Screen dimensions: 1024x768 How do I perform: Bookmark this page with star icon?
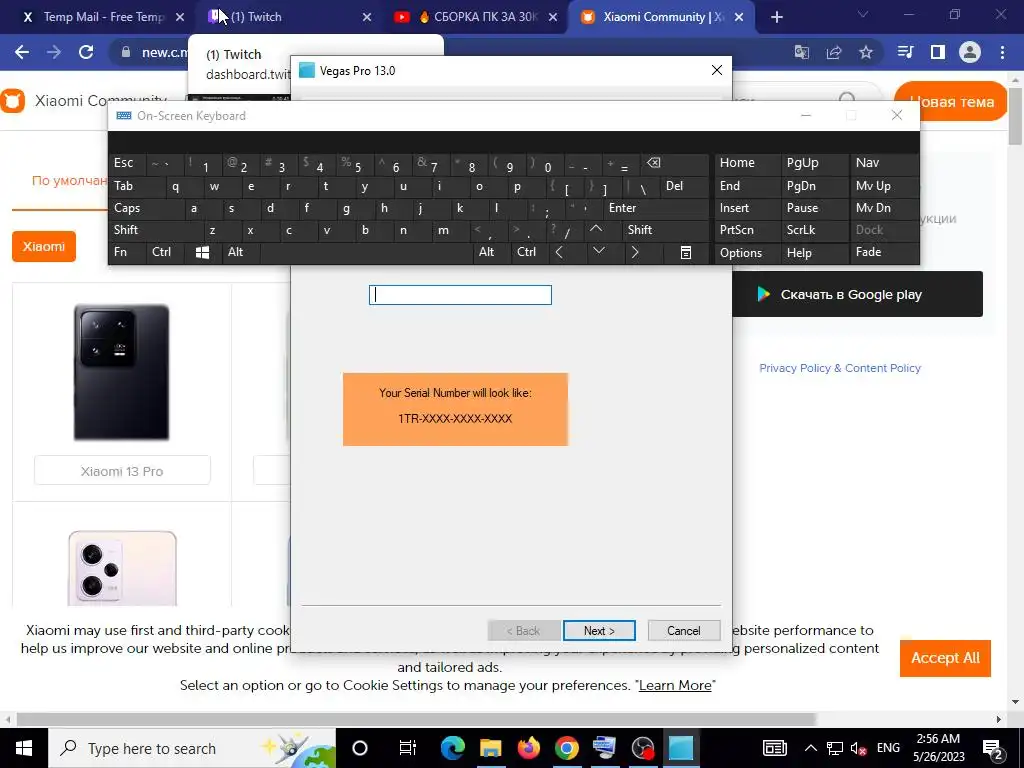(x=866, y=52)
